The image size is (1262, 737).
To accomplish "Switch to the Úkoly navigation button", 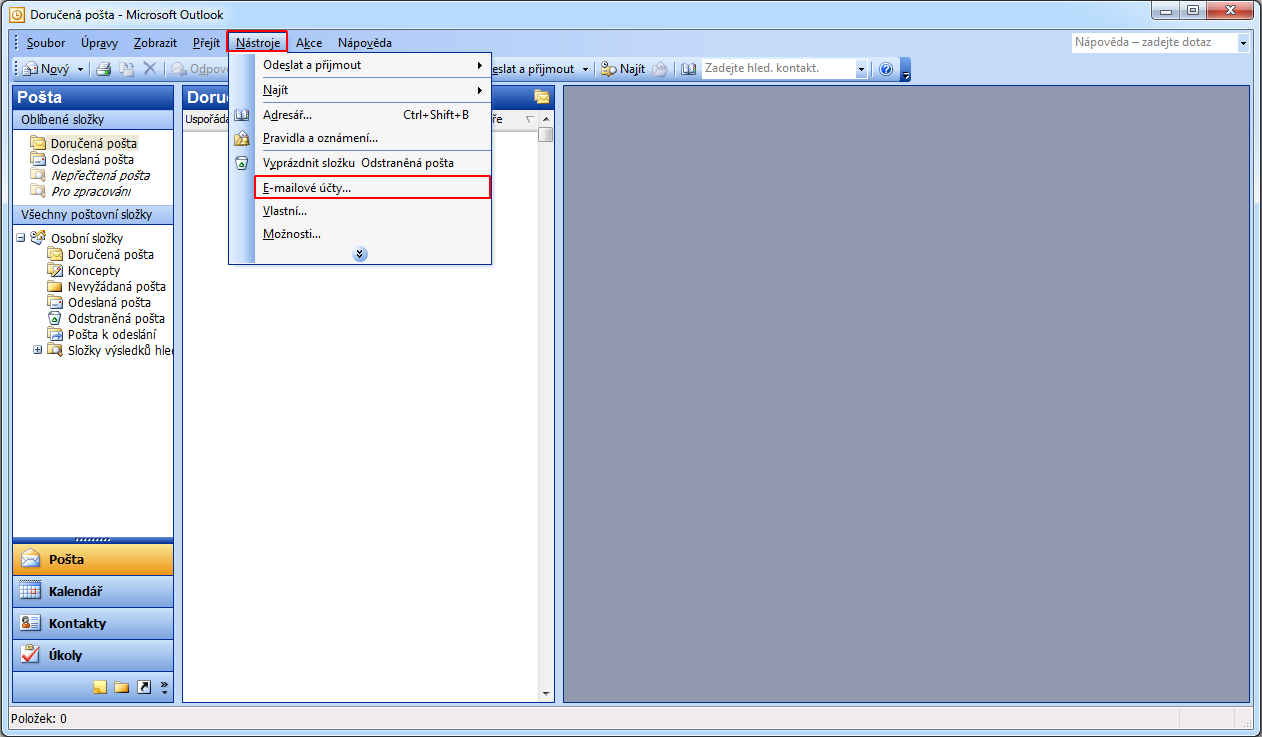I will (x=93, y=655).
